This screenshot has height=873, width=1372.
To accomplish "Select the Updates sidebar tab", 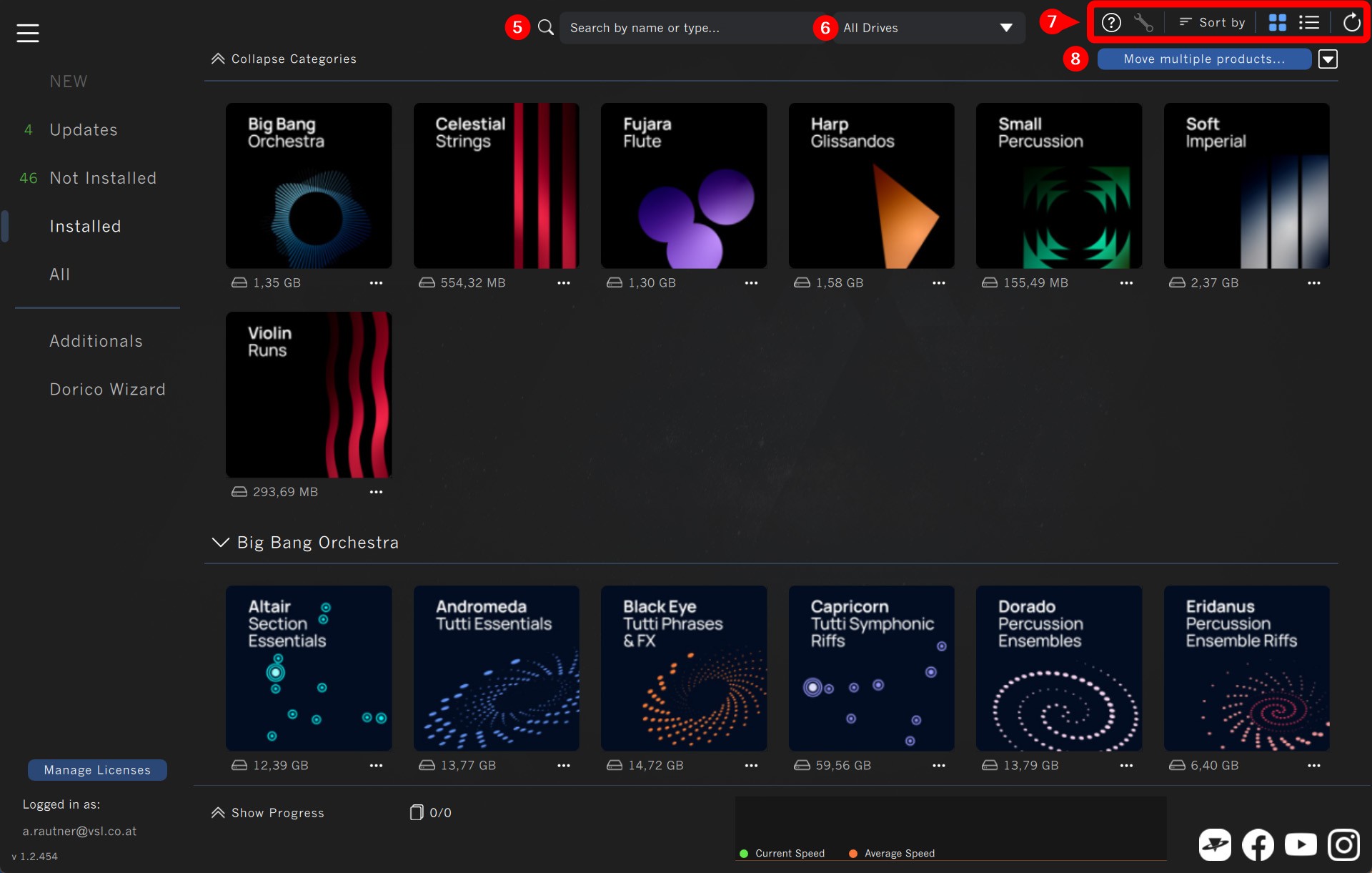I will pos(84,130).
